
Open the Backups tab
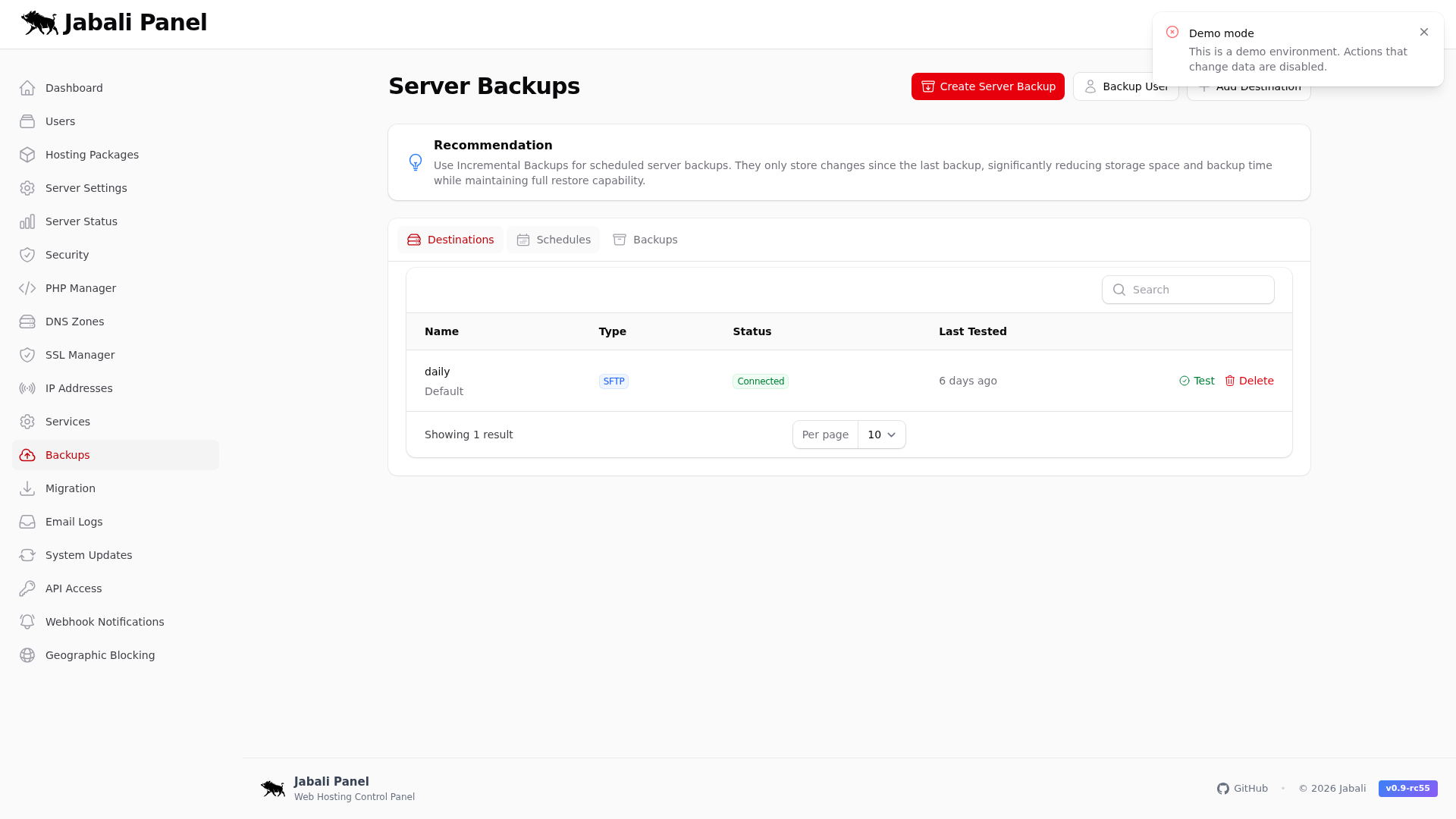pyautogui.click(x=645, y=239)
